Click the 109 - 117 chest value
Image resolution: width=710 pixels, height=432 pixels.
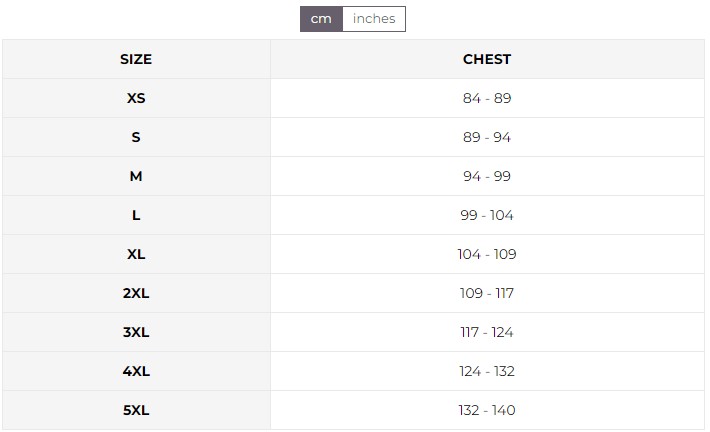click(x=487, y=293)
